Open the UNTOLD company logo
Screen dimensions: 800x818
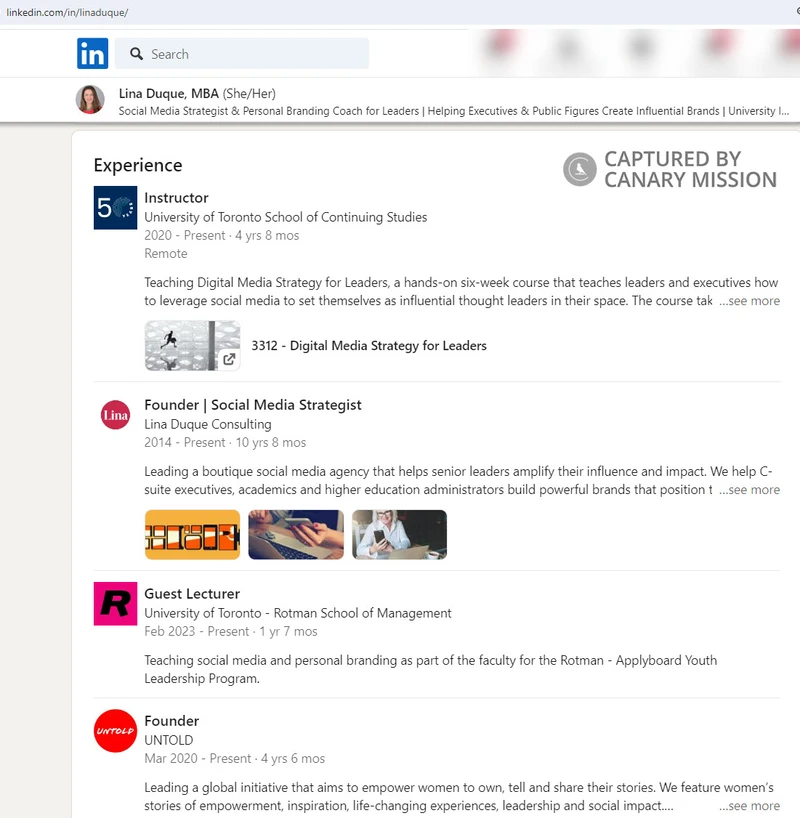click(x=115, y=731)
